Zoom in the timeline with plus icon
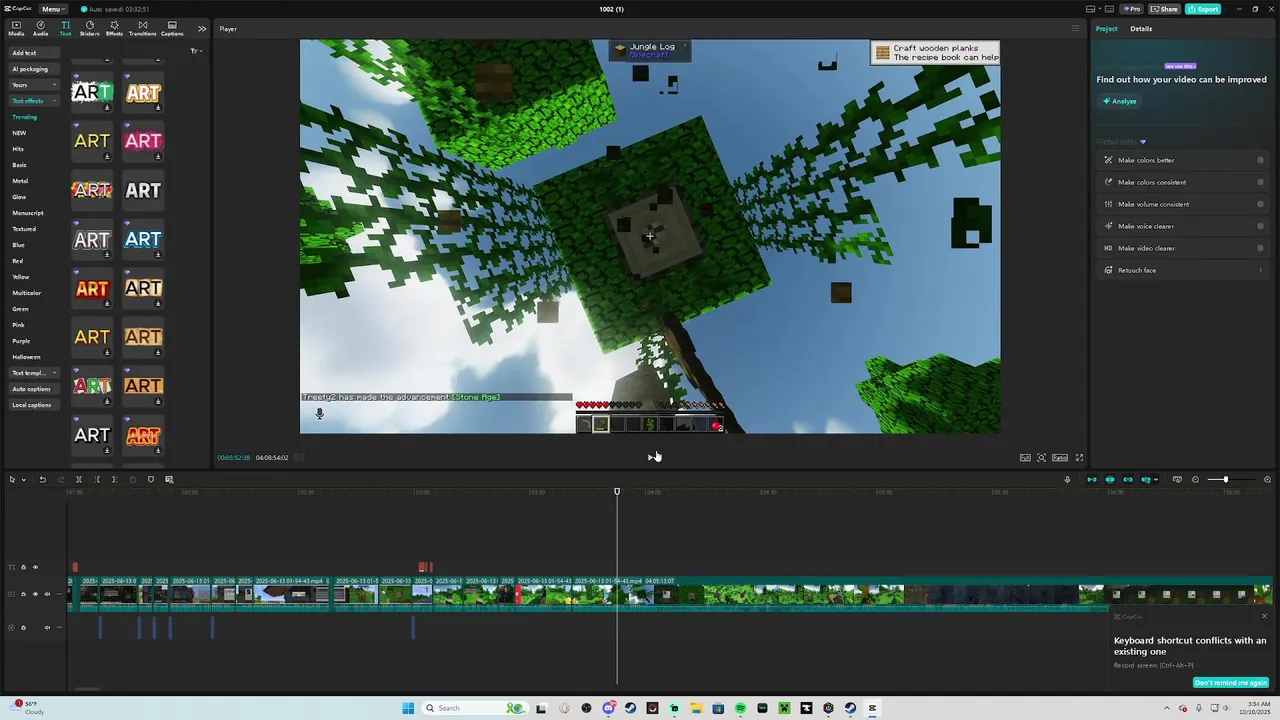The height and width of the screenshot is (720, 1280). coord(1267,479)
